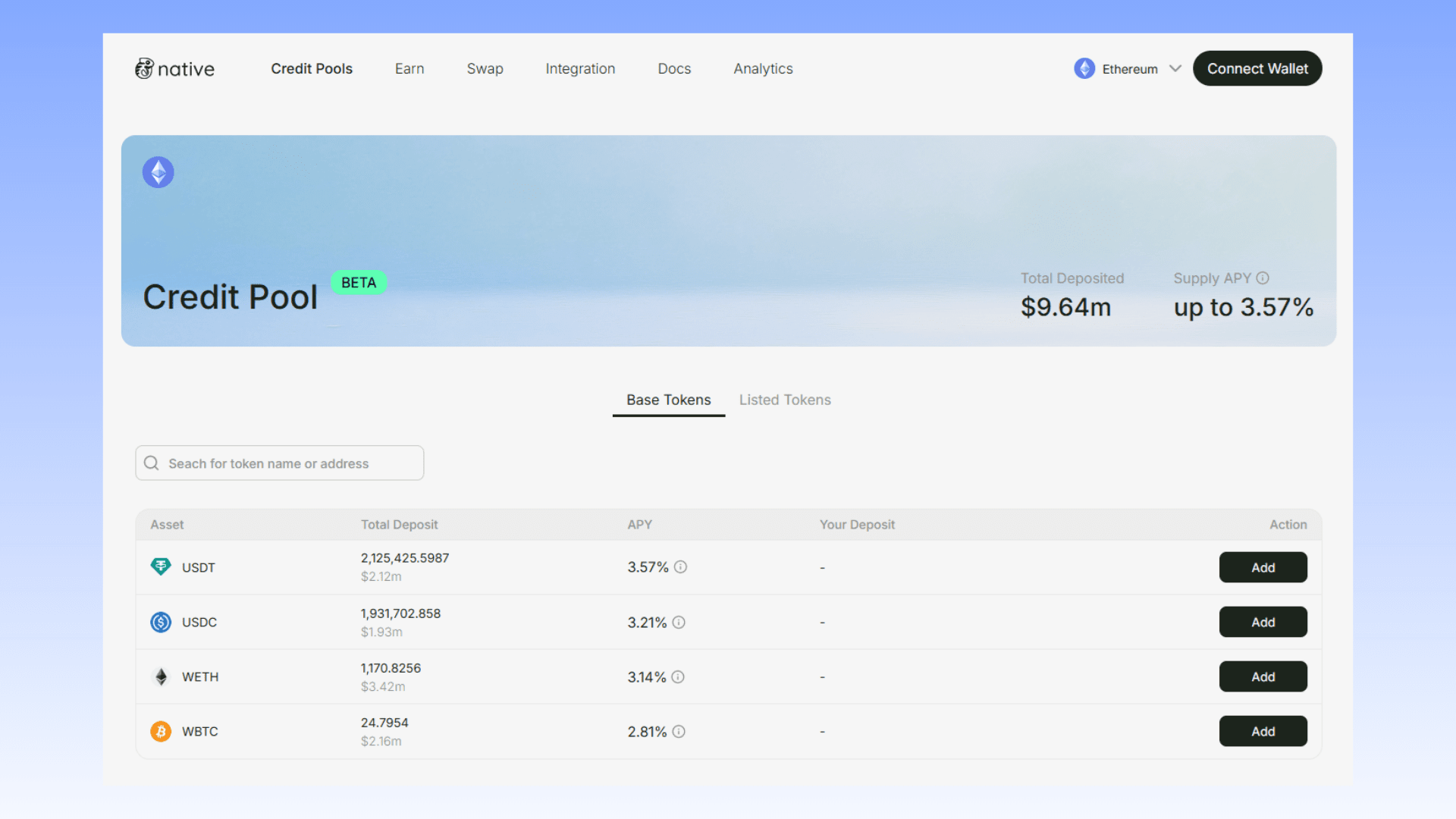
Task: Click the WBTC APY info icon
Action: pos(679,732)
